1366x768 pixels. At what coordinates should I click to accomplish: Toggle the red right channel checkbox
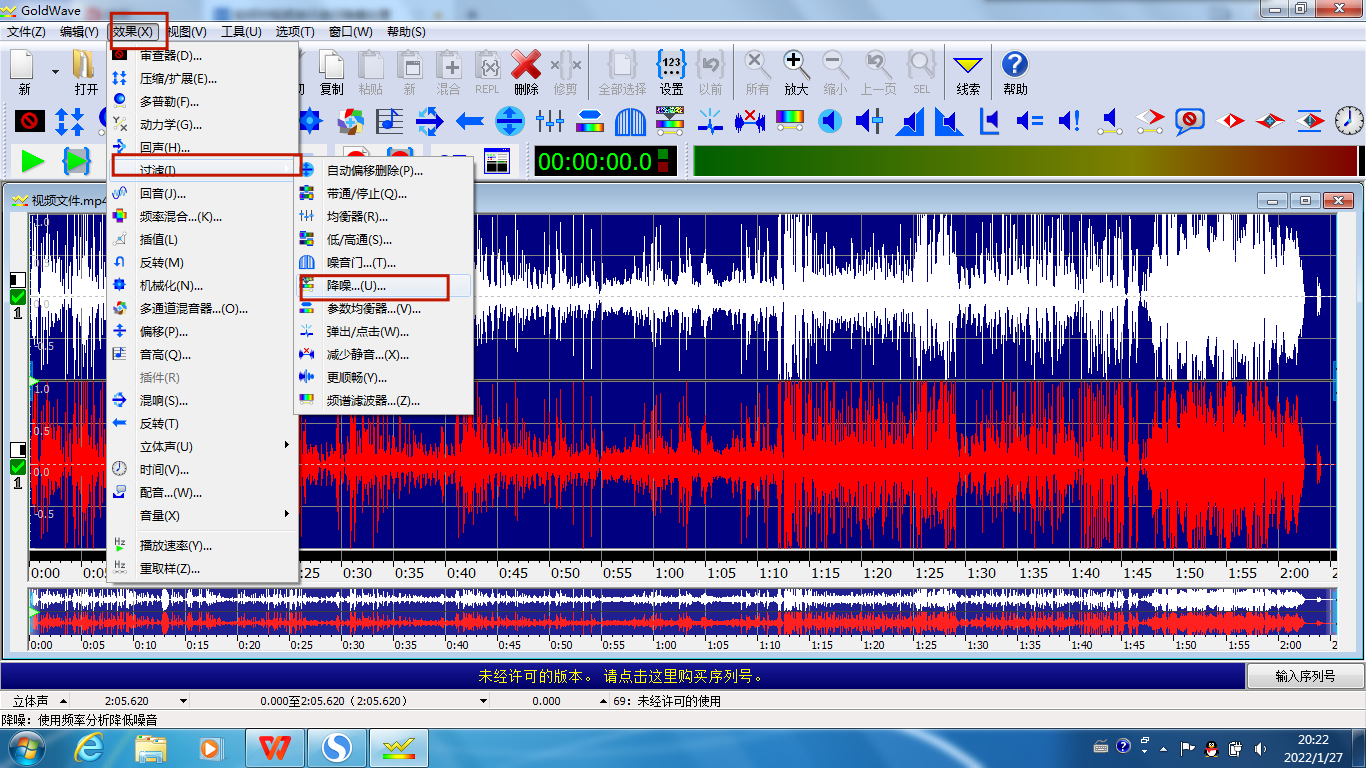click(x=18, y=467)
